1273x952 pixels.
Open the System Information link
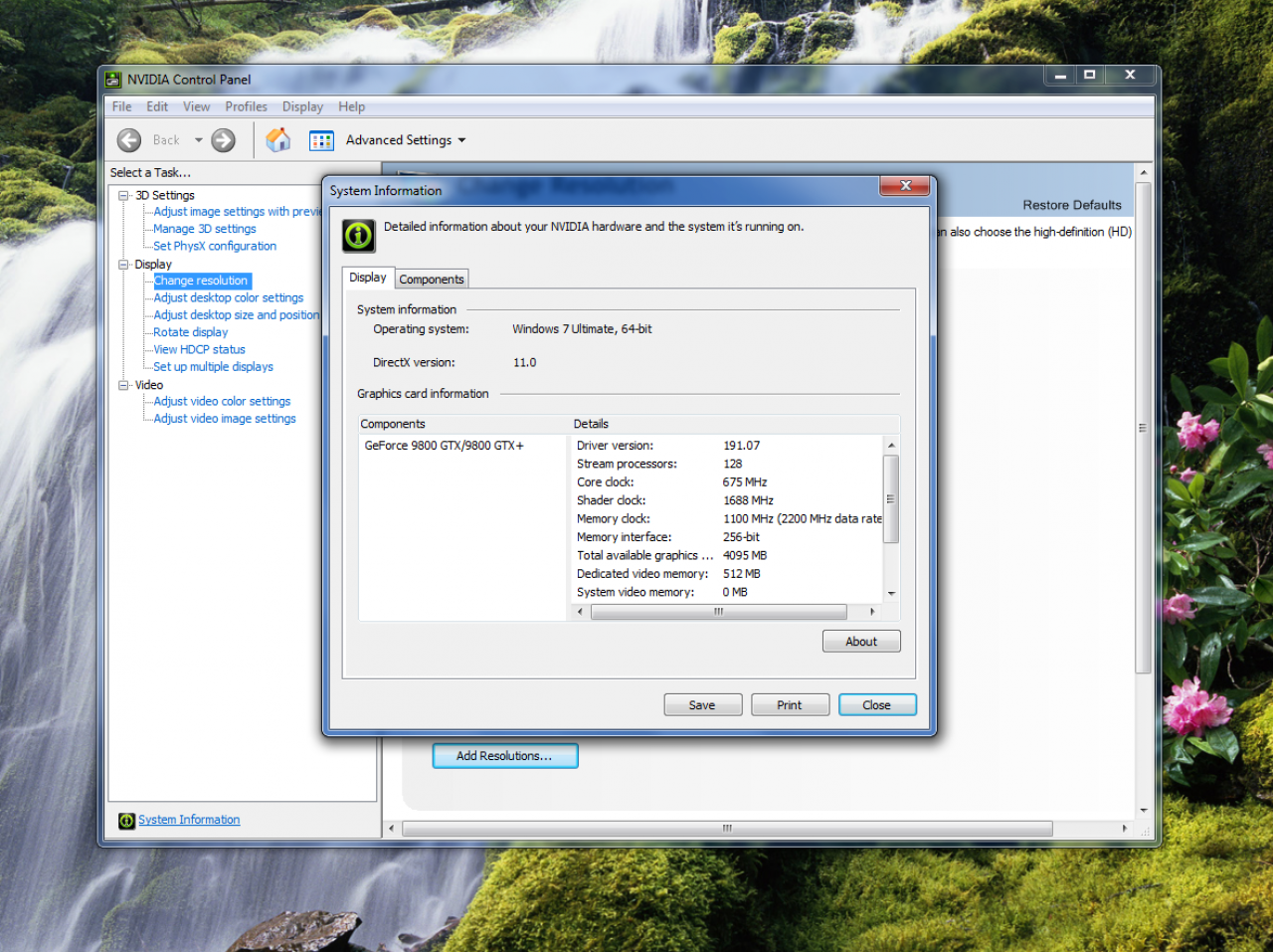189,820
